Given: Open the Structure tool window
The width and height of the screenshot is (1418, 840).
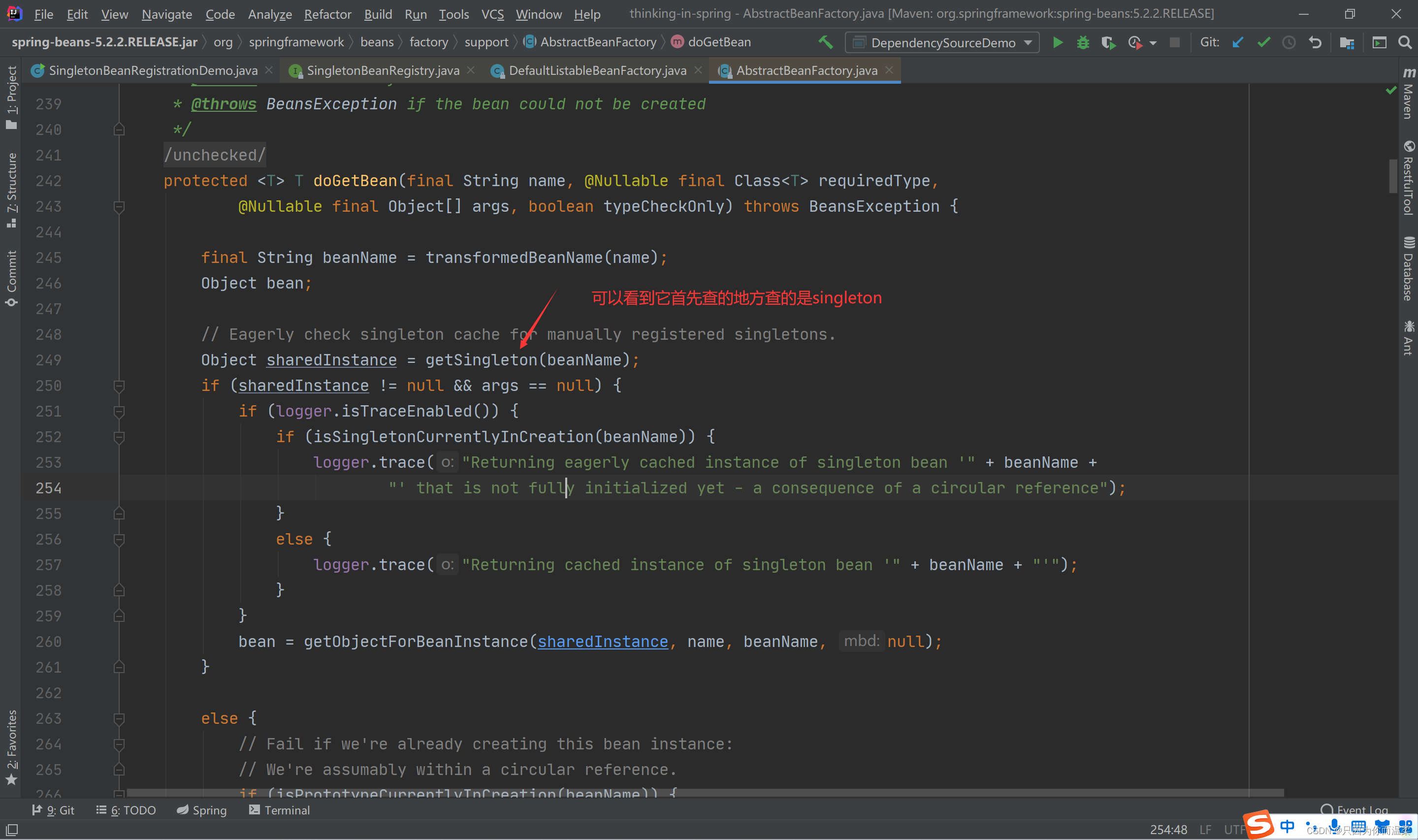Looking at the screenshot, I should [x=11, y=190].
